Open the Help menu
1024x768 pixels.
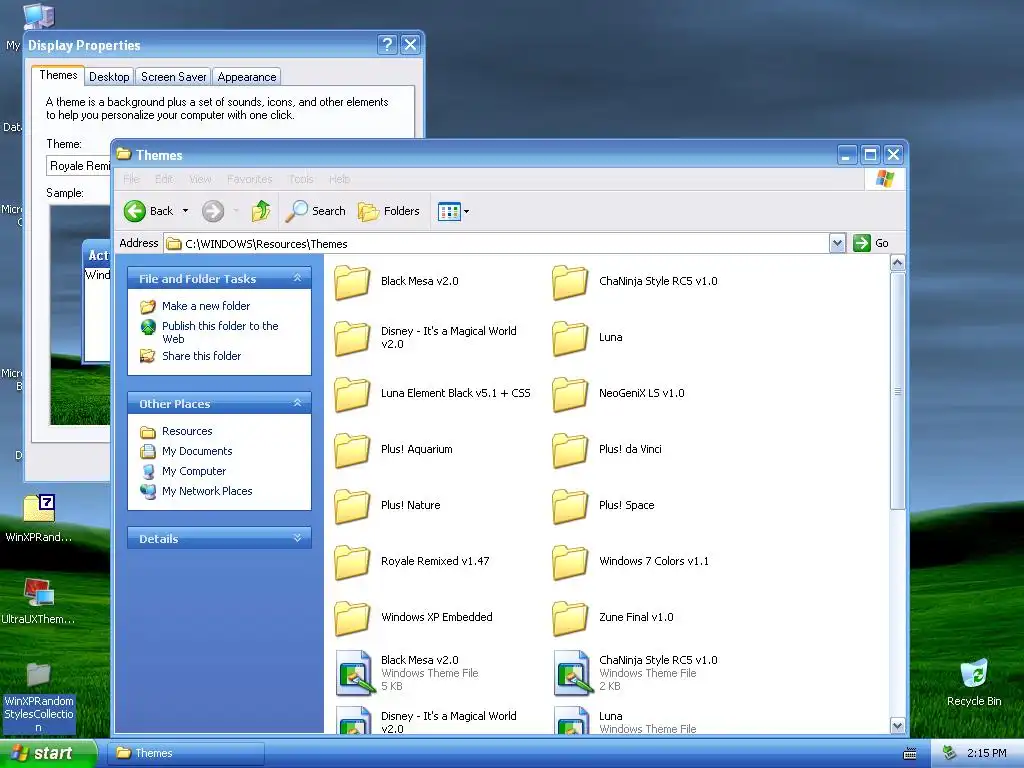coord(340,179)
